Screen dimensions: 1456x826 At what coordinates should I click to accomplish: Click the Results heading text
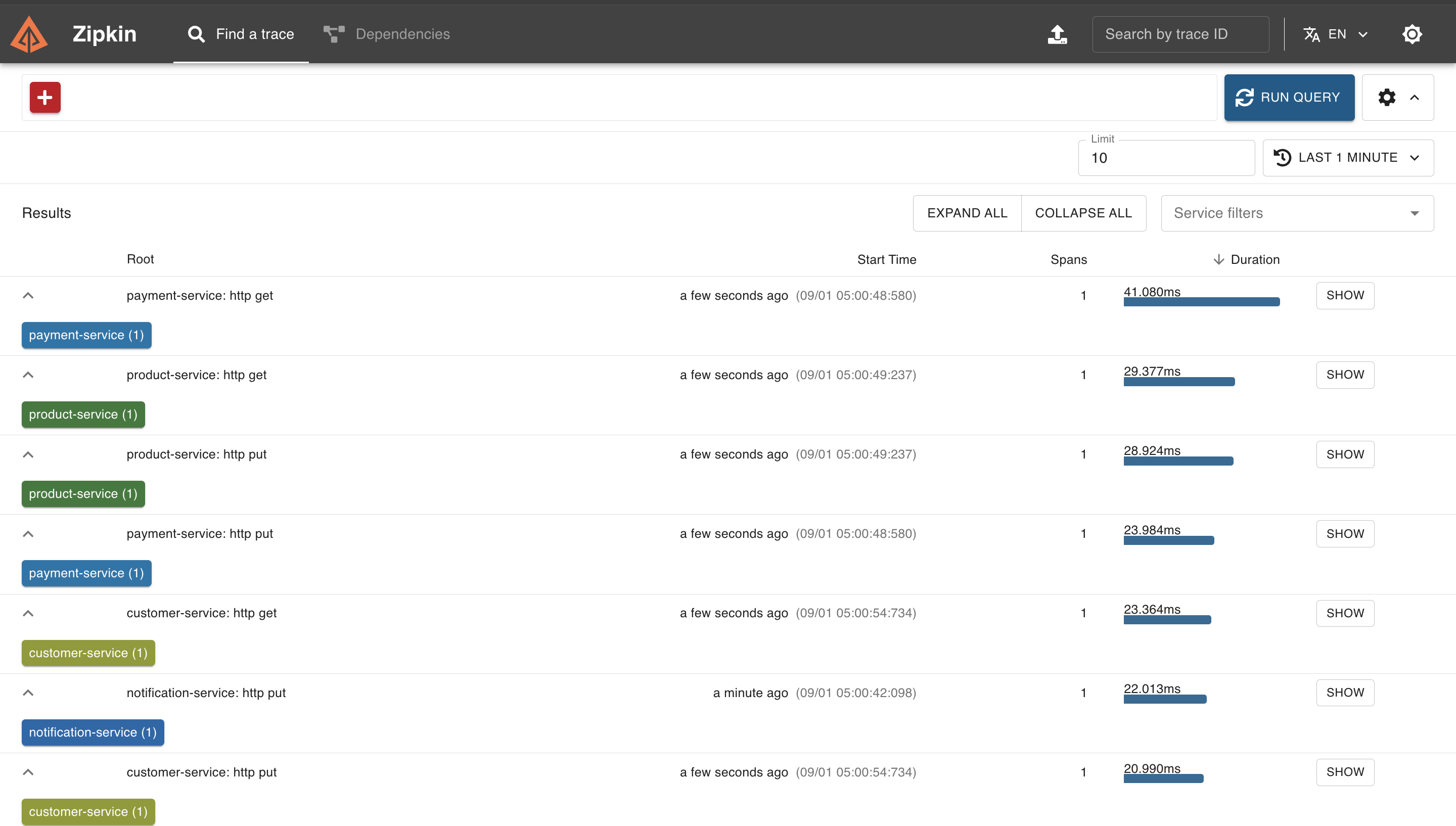click(x=47, y=213)
